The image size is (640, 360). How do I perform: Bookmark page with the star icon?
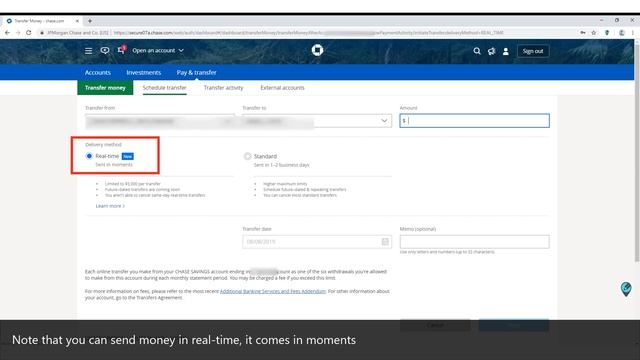coord(594,33)
